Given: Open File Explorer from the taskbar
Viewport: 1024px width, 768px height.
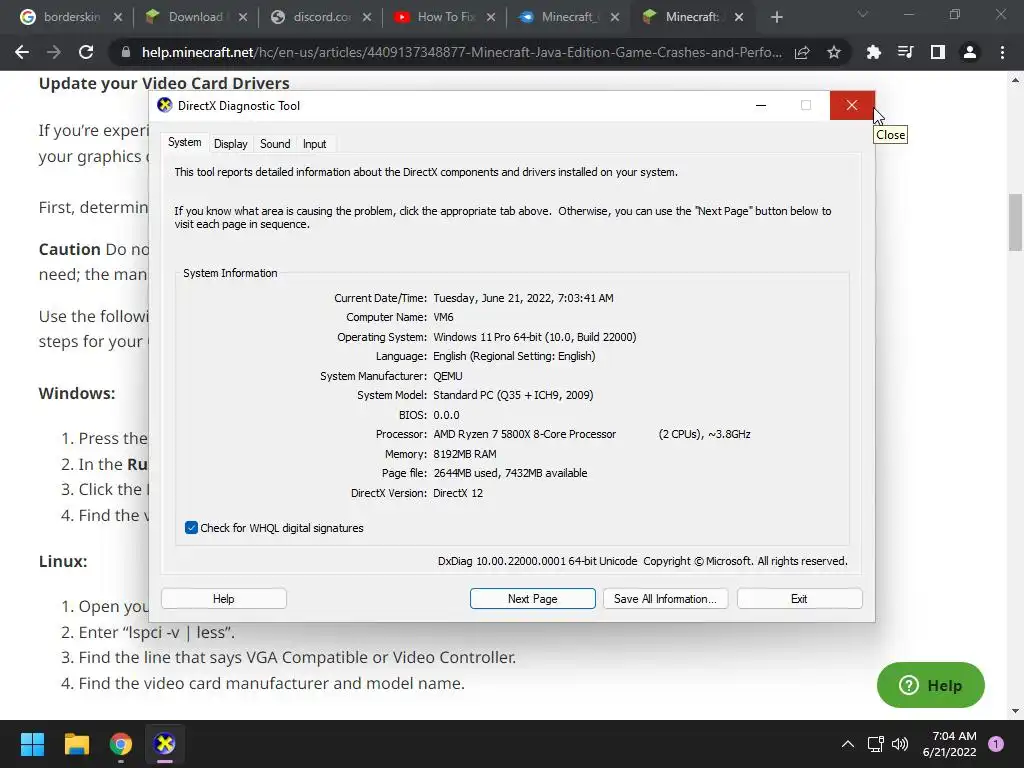Looking at the screenshot, I should [76, 743].
